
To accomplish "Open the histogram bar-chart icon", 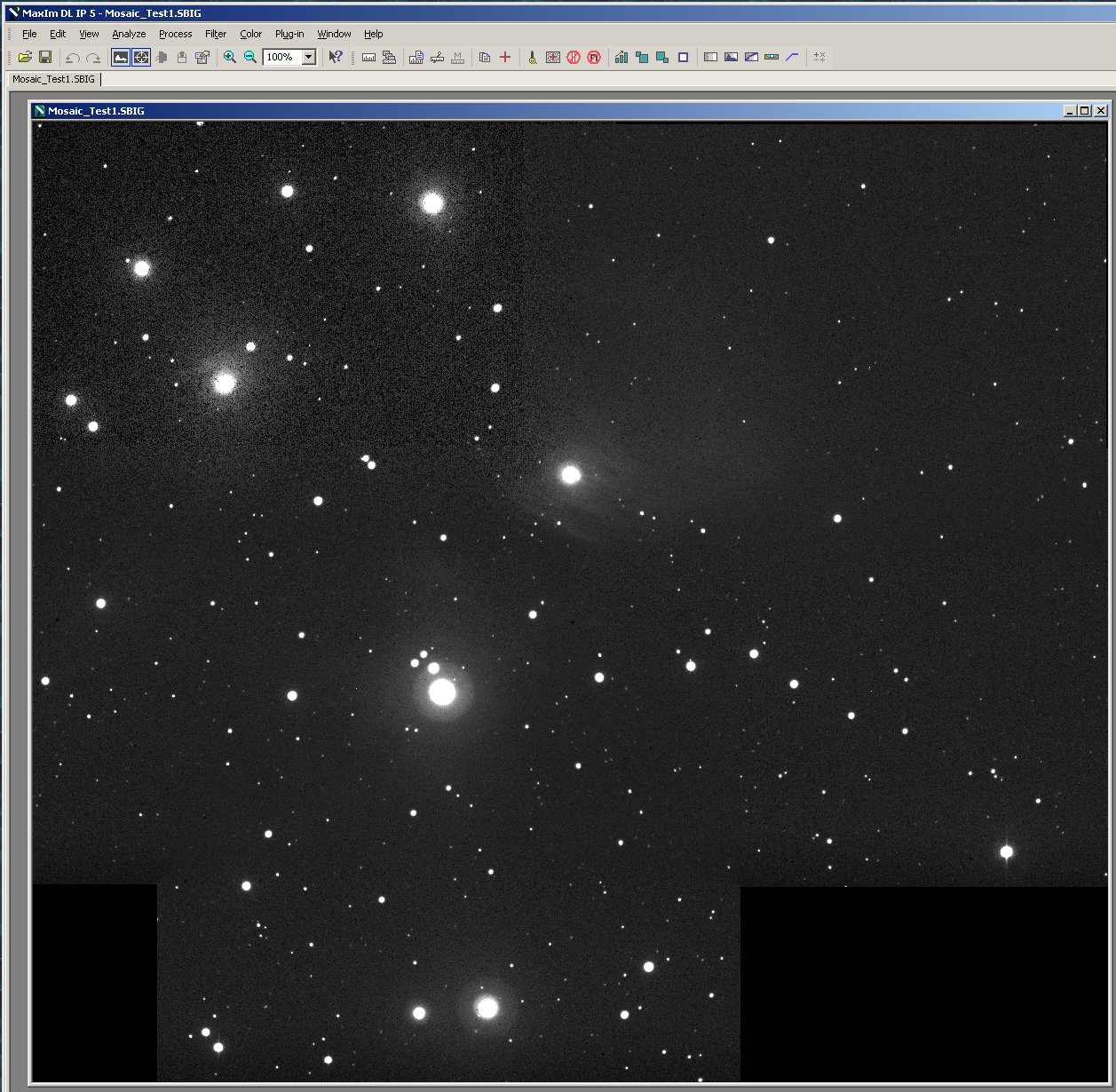I will tap(621, 57).
